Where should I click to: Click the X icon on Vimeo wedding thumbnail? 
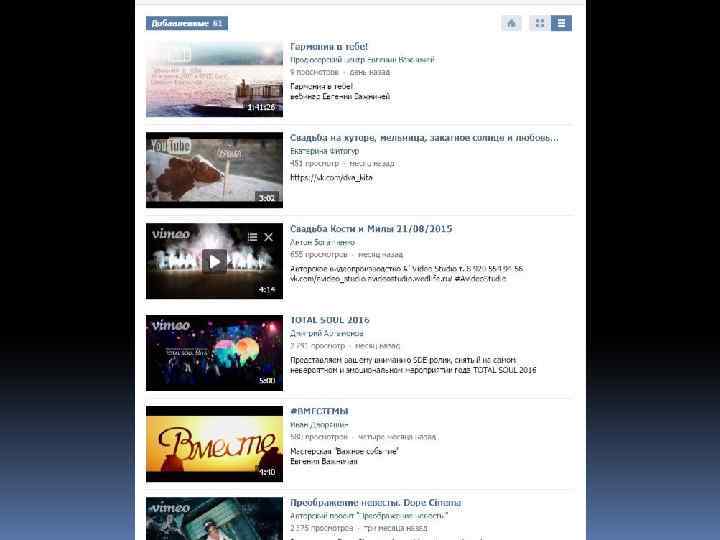tap(269, 237)
